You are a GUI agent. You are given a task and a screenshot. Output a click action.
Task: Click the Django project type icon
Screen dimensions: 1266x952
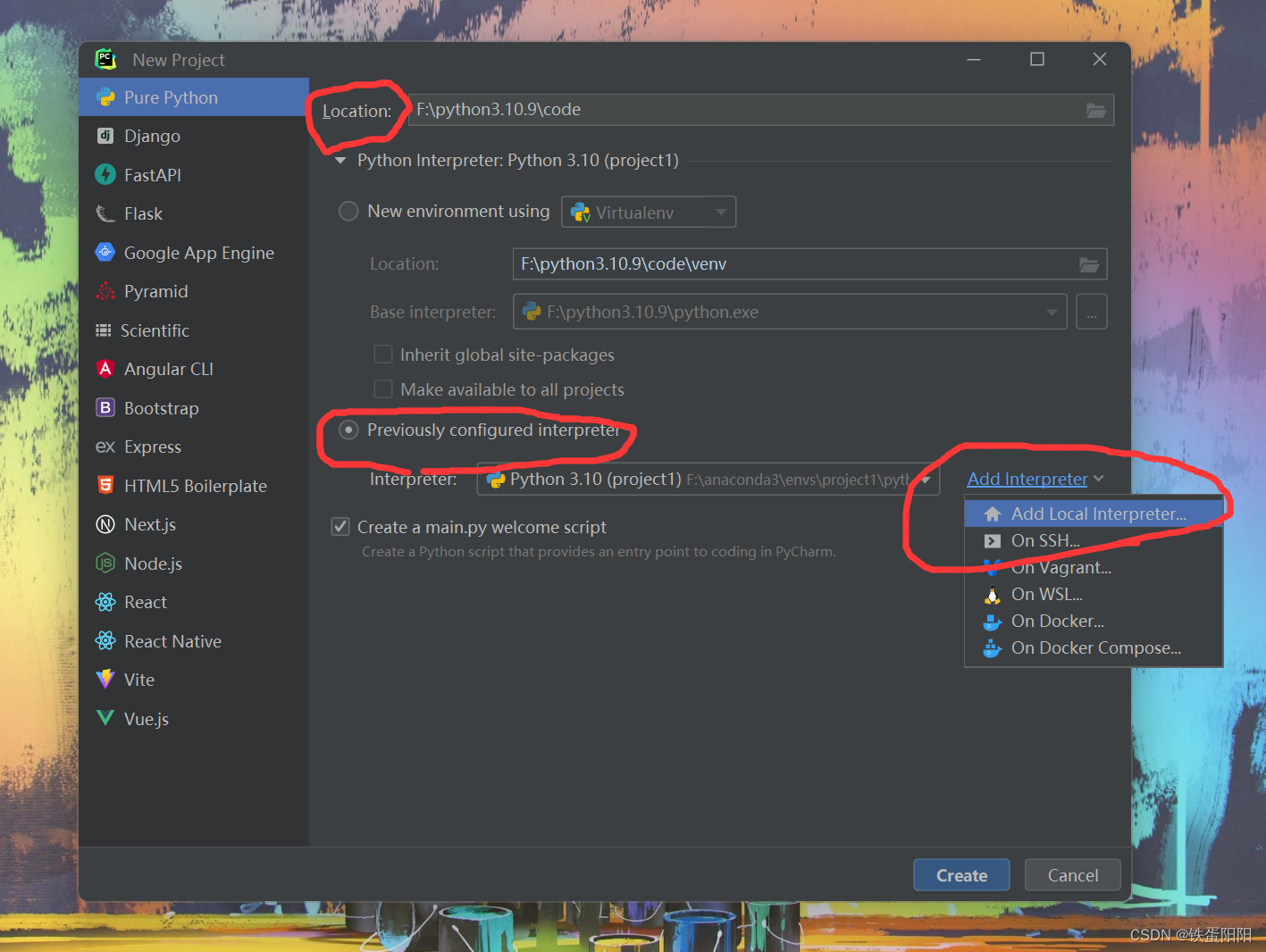point(105,136)
